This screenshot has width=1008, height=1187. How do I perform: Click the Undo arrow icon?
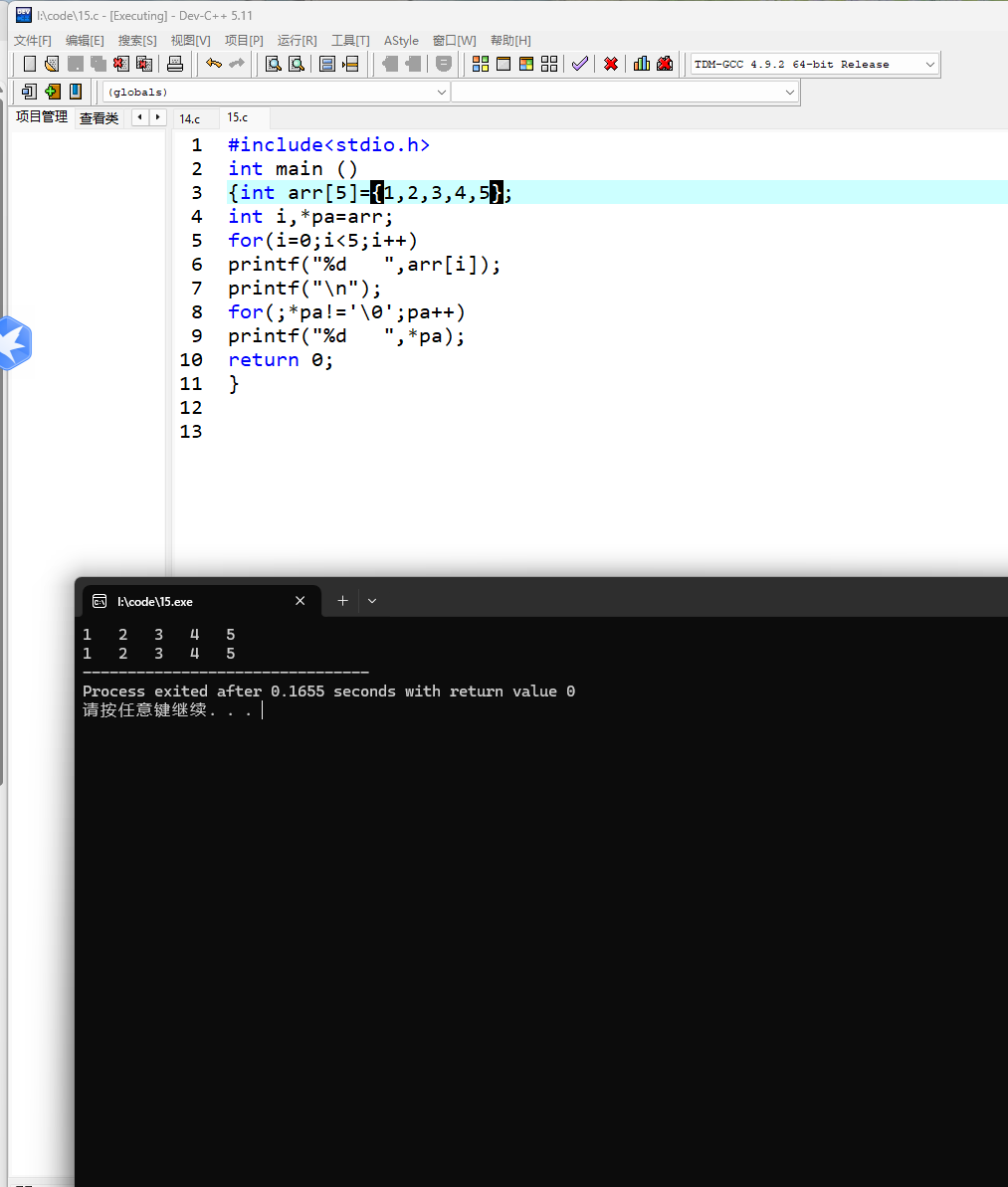tap(214, 65)
